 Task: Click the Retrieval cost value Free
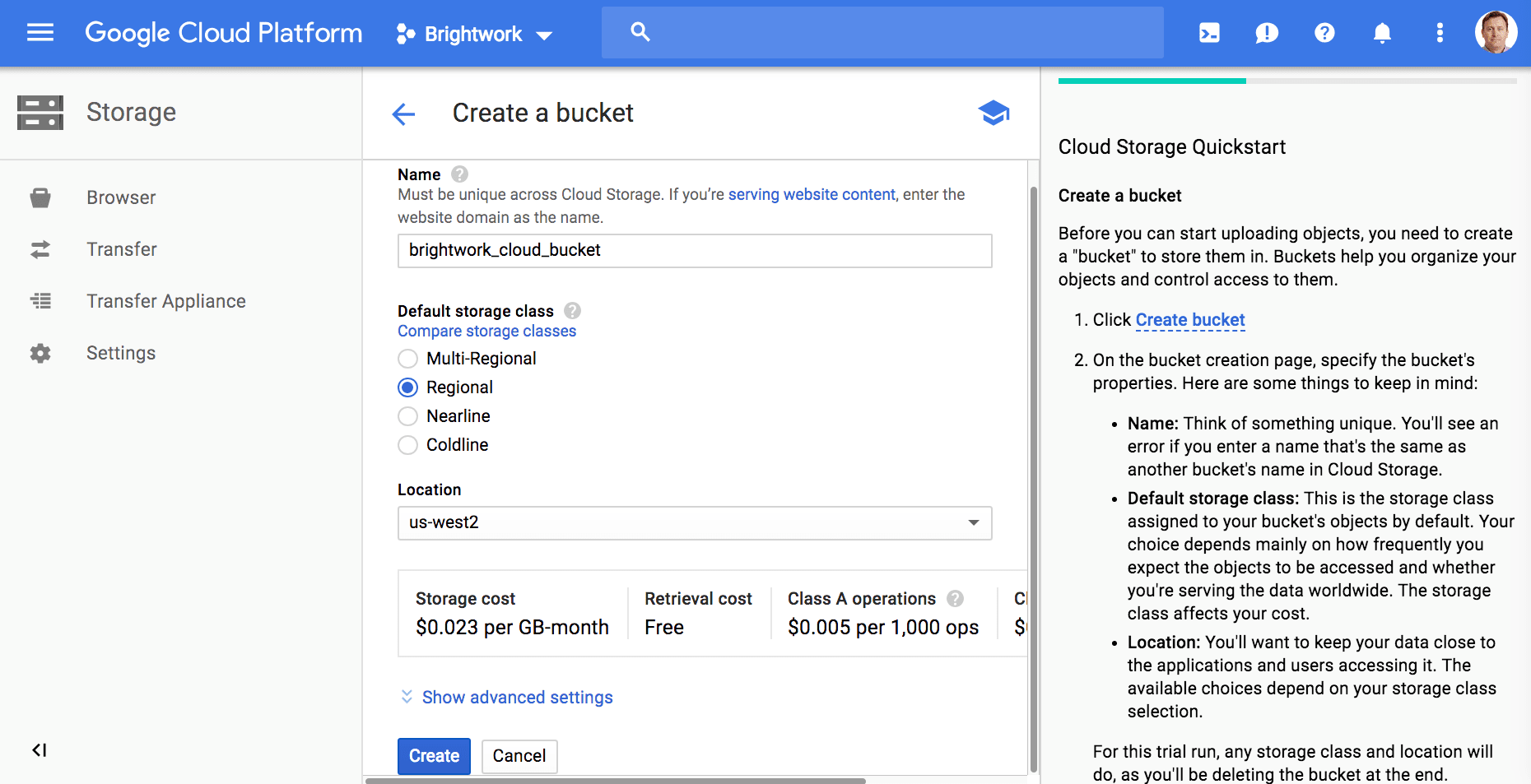pyautogui.click(x=664, y=628)
